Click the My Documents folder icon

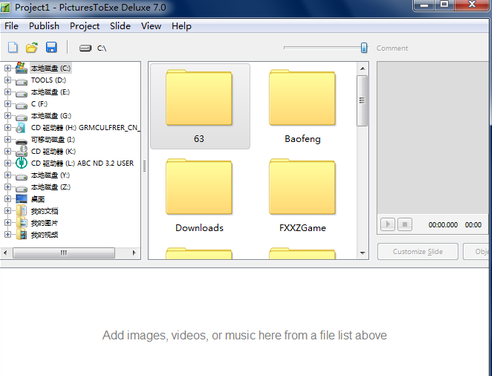click(21, 211)
